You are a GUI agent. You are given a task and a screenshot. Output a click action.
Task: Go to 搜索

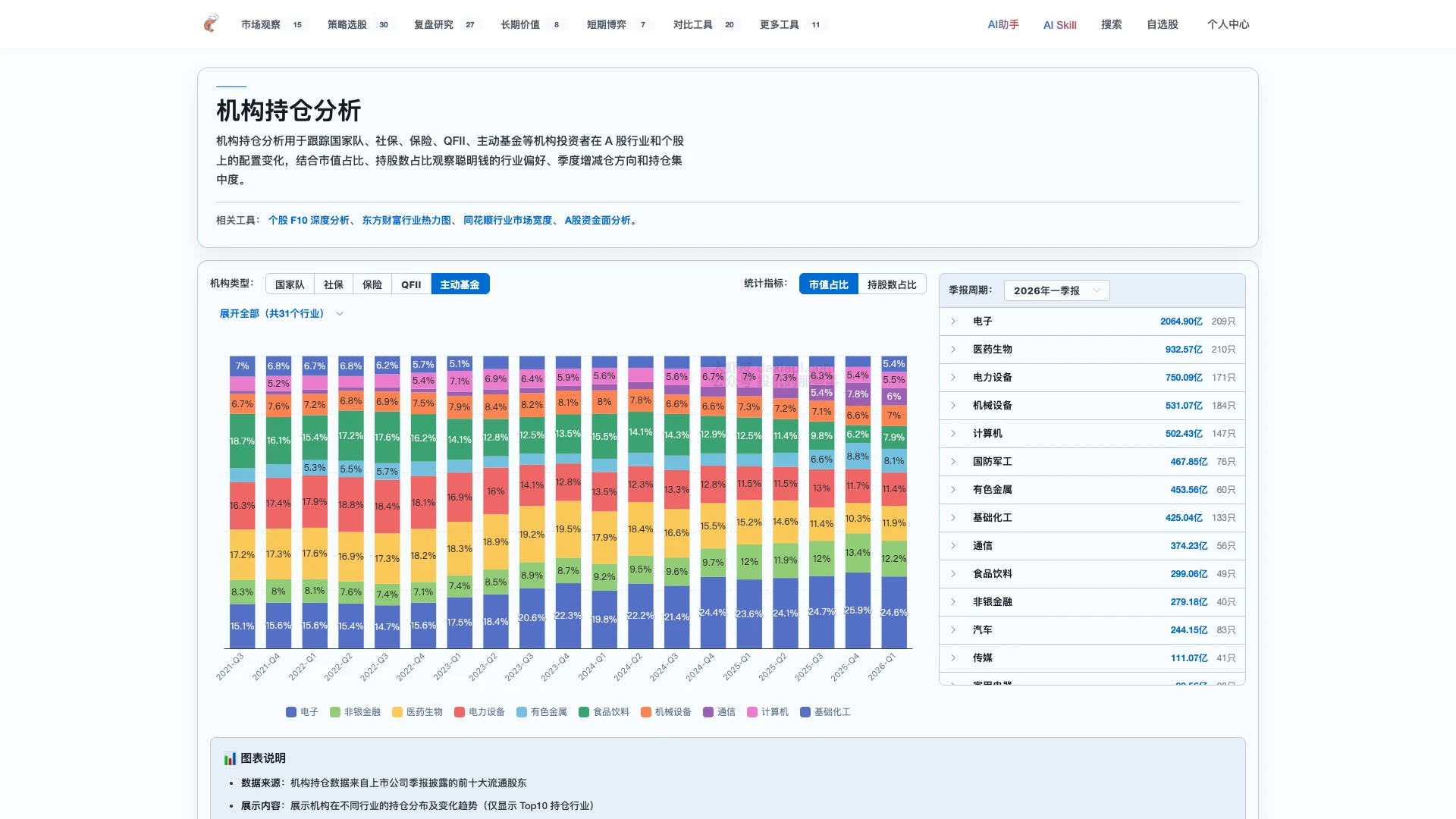coord(1112,24)
